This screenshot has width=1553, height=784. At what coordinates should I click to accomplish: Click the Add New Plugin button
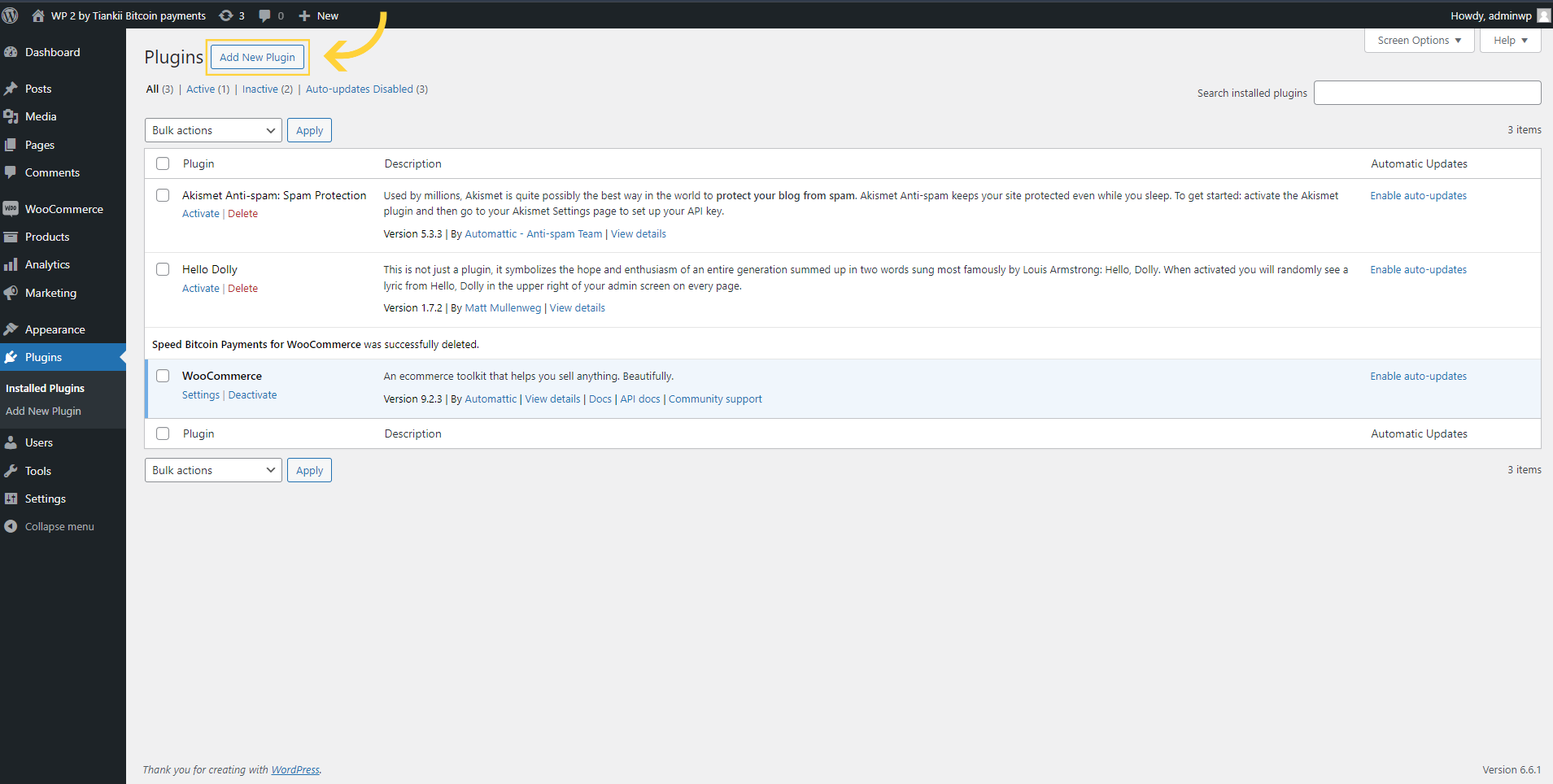257,57
